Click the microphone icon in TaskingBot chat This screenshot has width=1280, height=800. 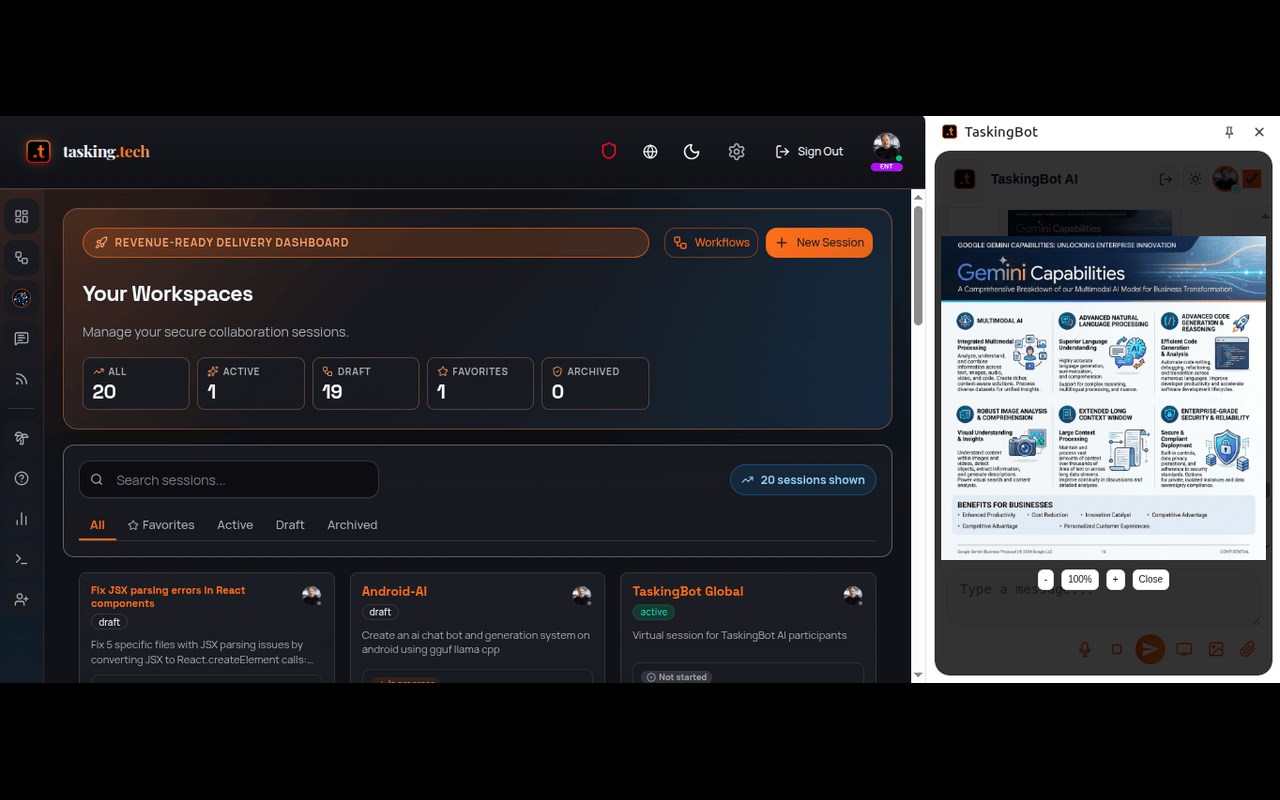[x=1085, y=650]
